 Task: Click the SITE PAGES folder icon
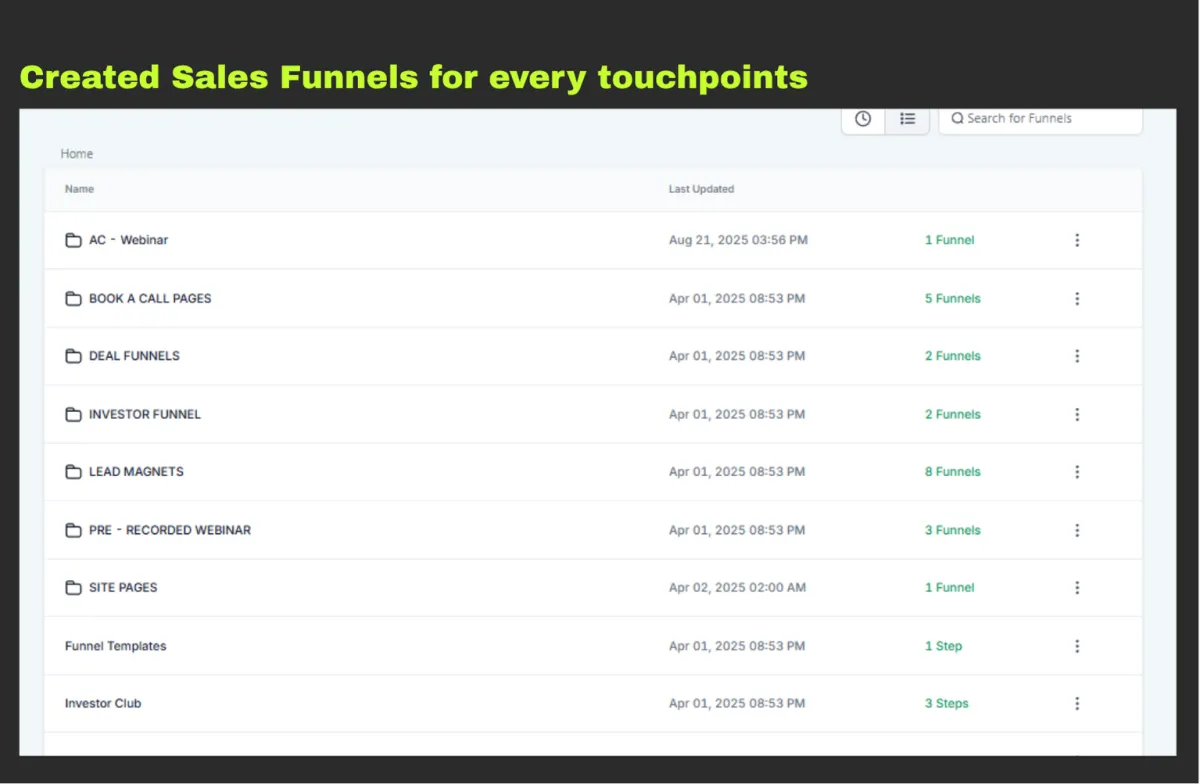pyautogui.click(x=73, y=588)
